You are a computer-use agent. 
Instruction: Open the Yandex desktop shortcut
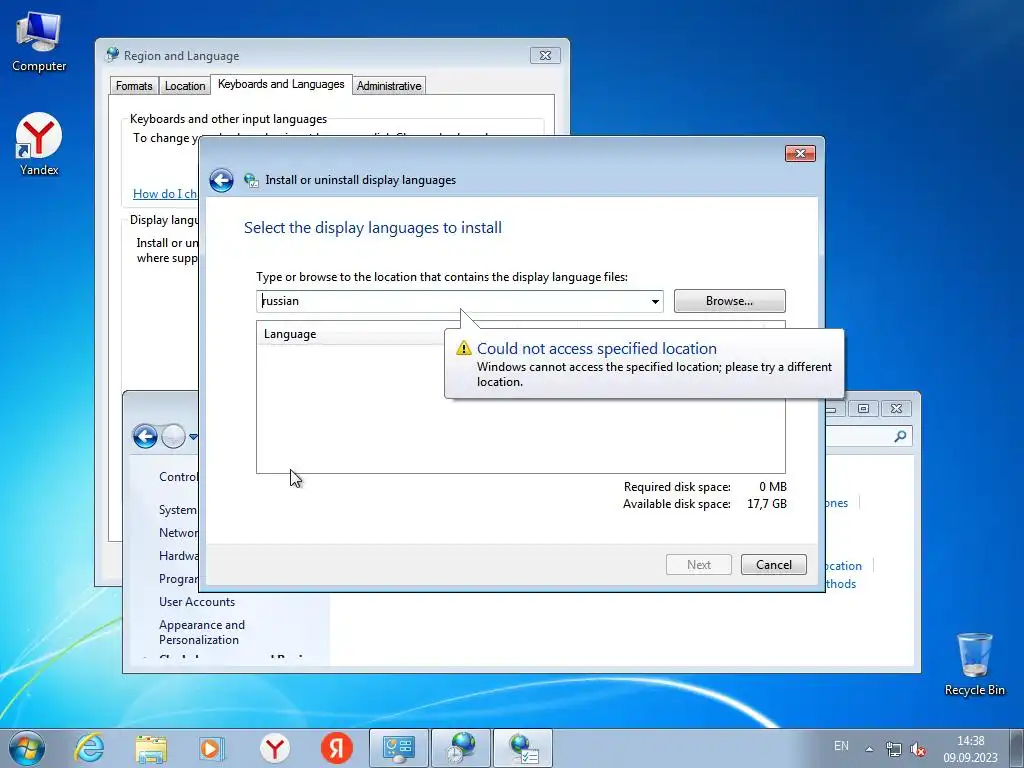point(39,144)
